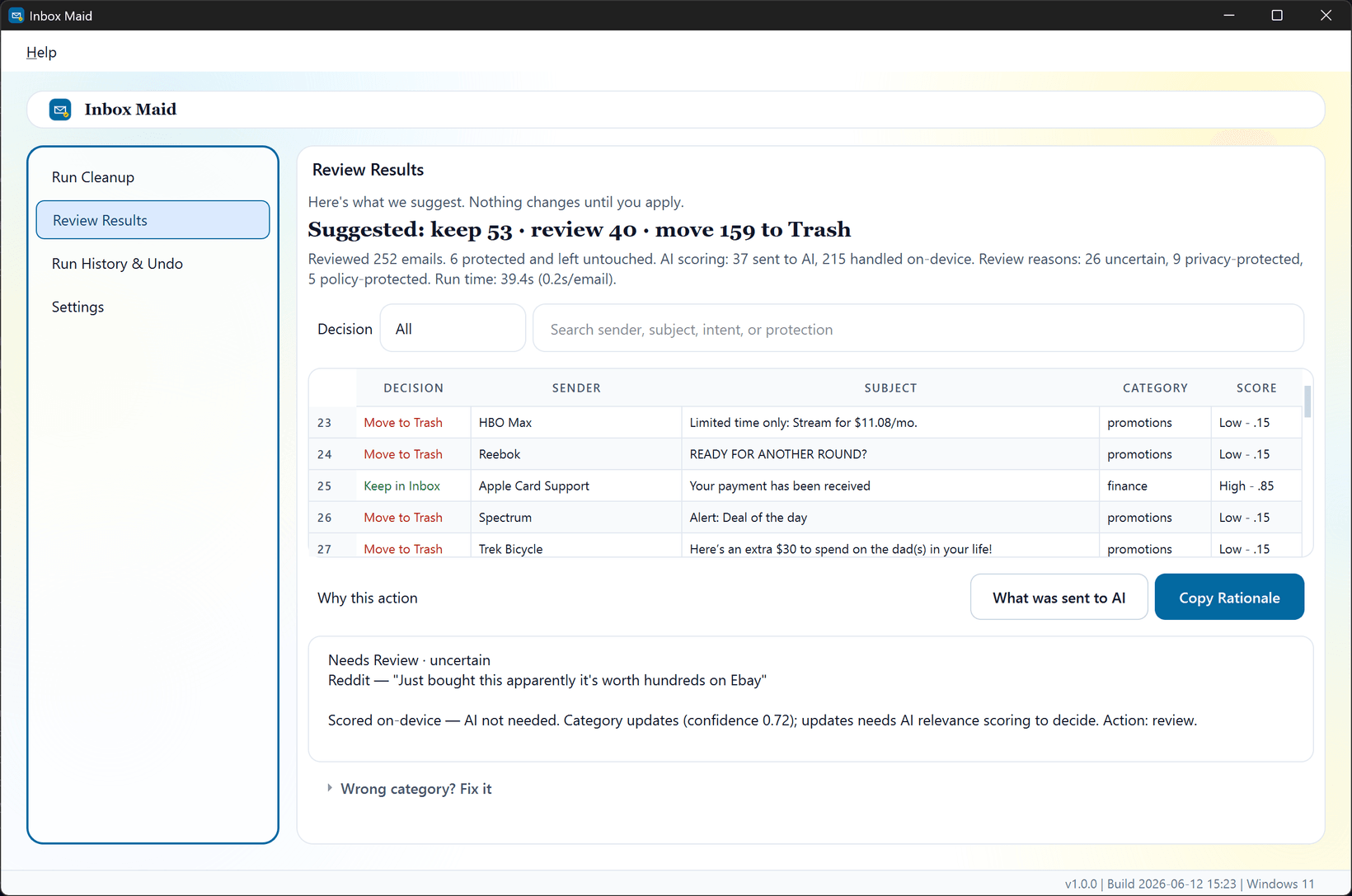Open Run History & Undo section

click(x=153, y=264)
